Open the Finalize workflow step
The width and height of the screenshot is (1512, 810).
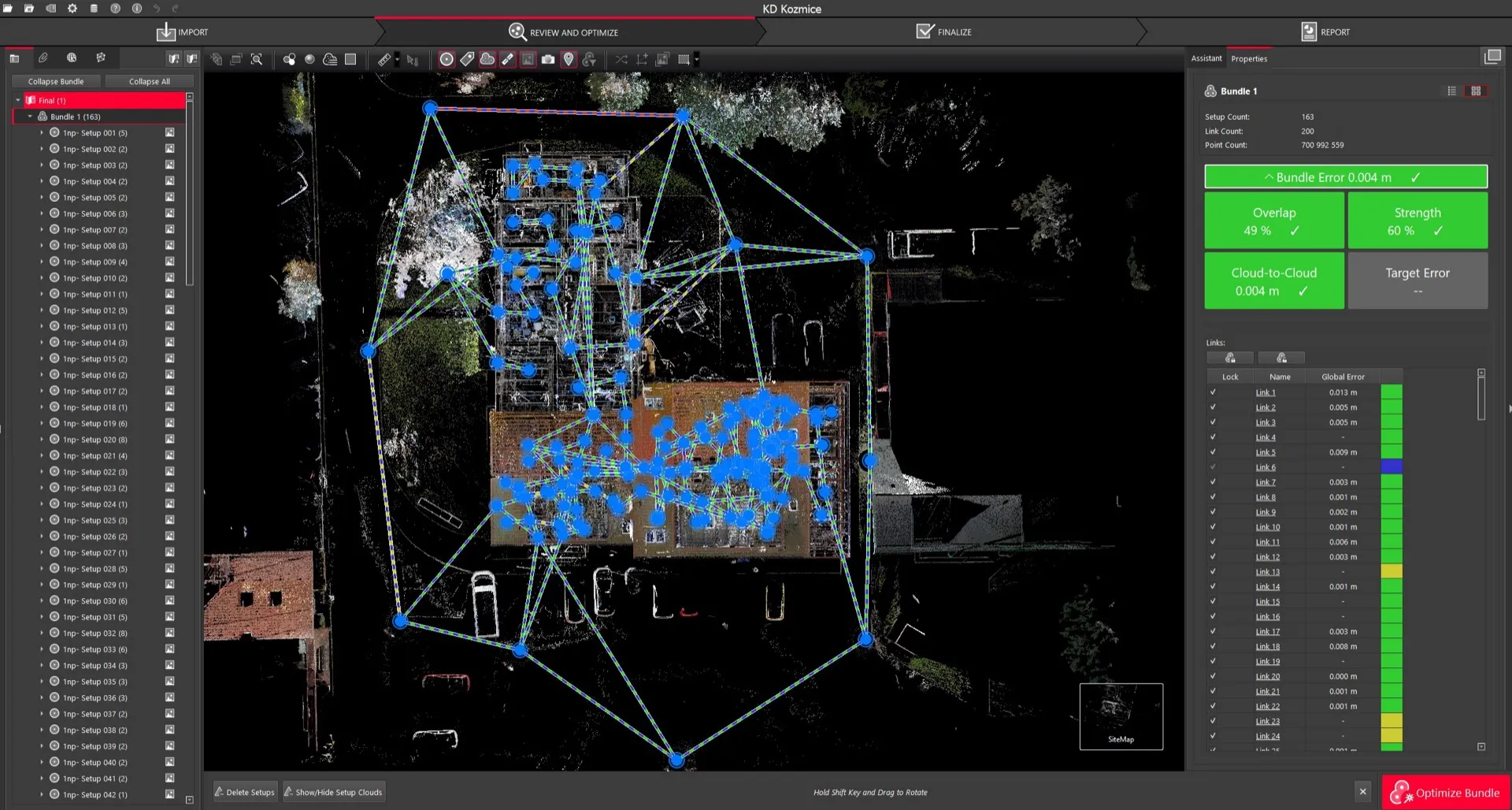944,32
